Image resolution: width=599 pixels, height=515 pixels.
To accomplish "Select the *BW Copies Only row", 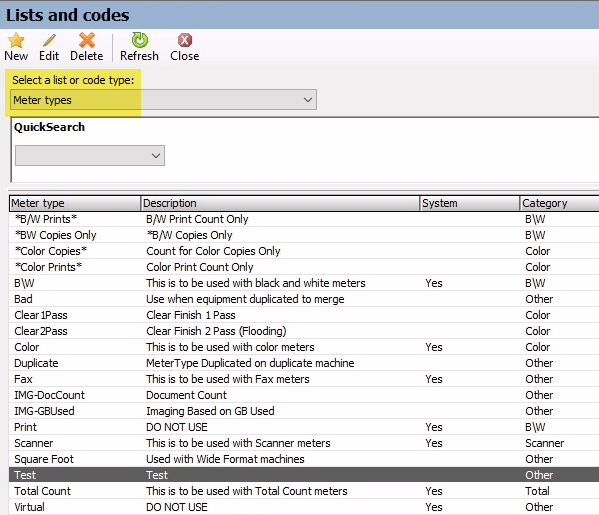I will [304, 235].
